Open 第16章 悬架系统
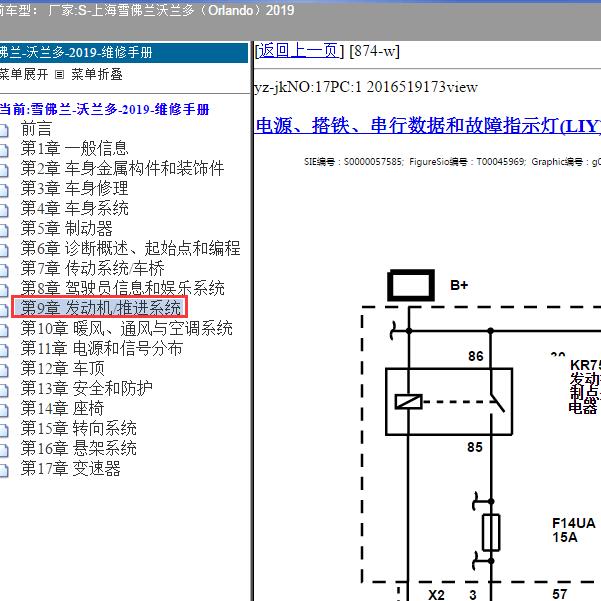 click(79, 448)
